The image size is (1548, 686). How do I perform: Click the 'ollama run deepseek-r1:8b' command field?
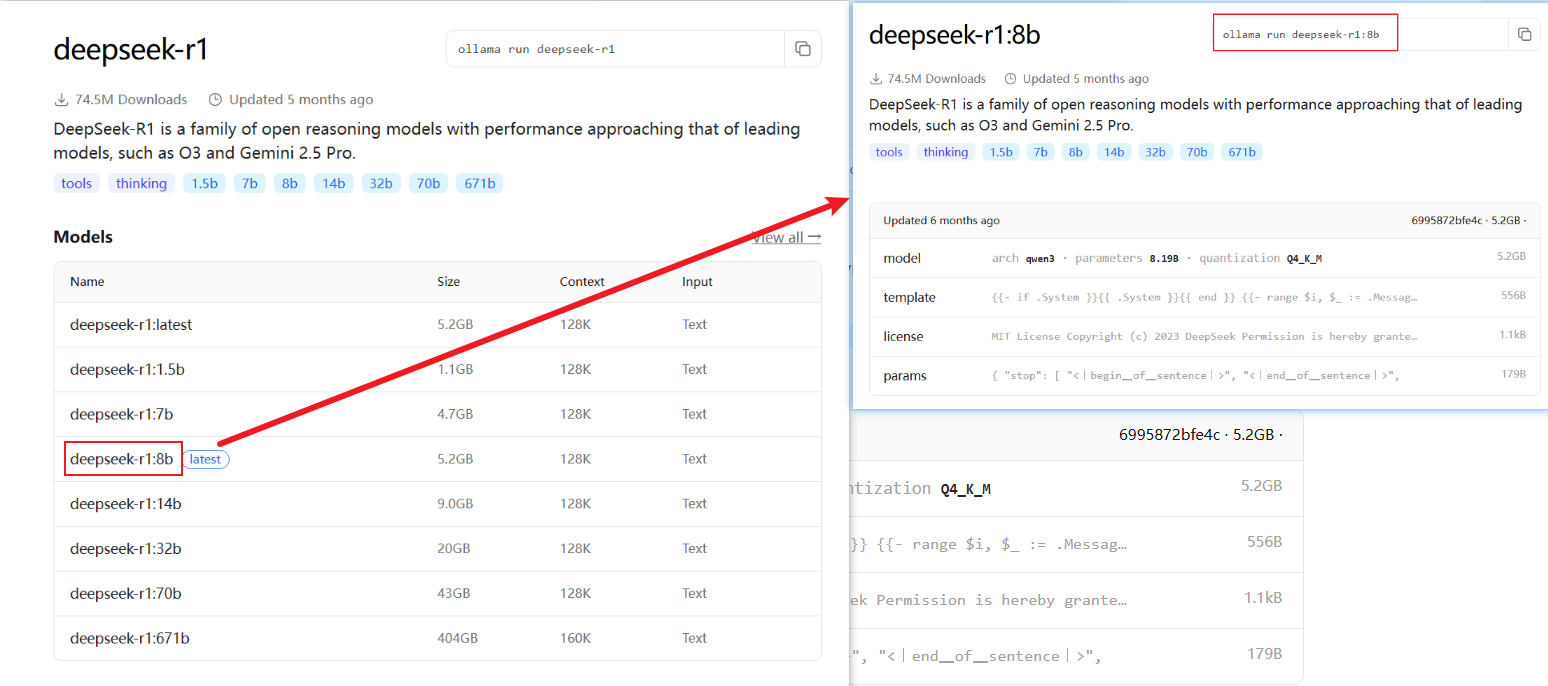(x=1304, y=35)
